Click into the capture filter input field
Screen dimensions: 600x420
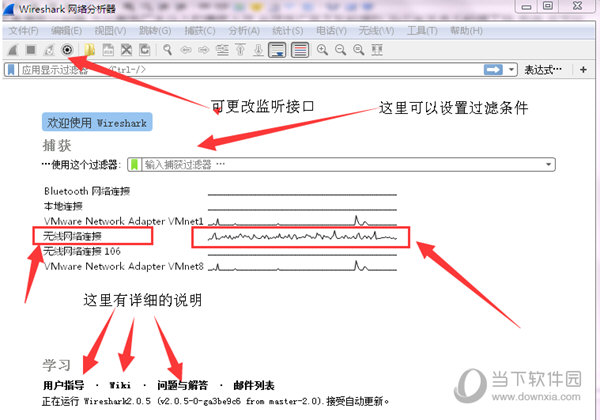342,164
